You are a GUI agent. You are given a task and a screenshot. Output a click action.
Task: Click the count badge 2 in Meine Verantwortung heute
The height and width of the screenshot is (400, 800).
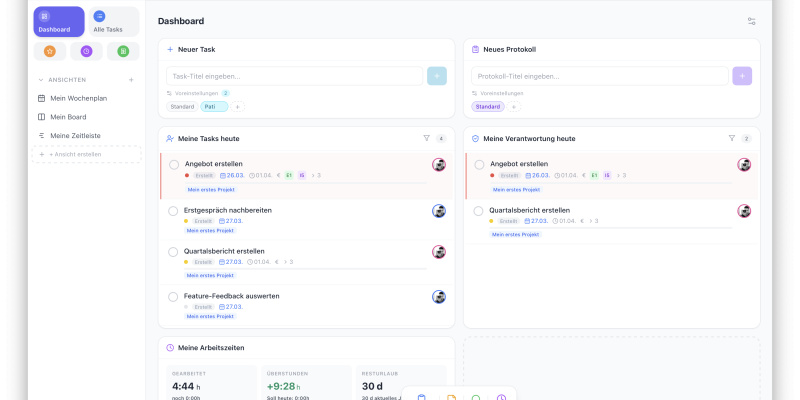coord(746,139)
